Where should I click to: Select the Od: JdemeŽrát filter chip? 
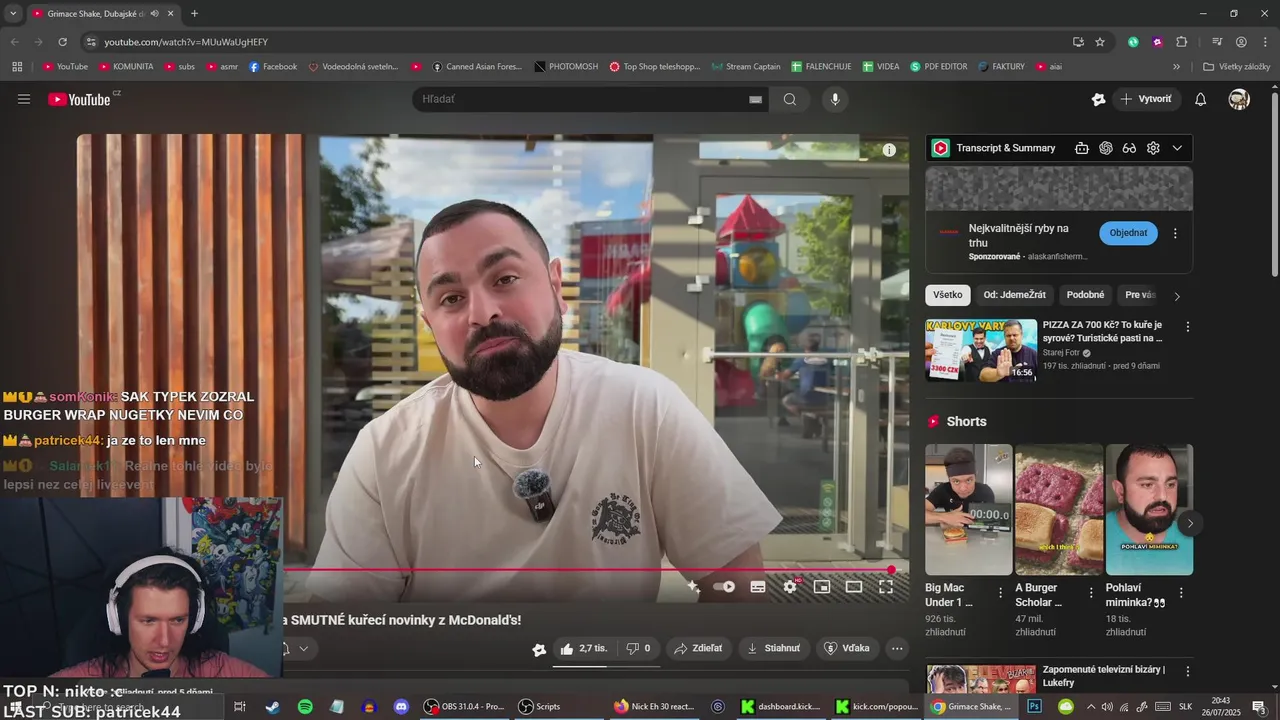[x=1014, y=295]
